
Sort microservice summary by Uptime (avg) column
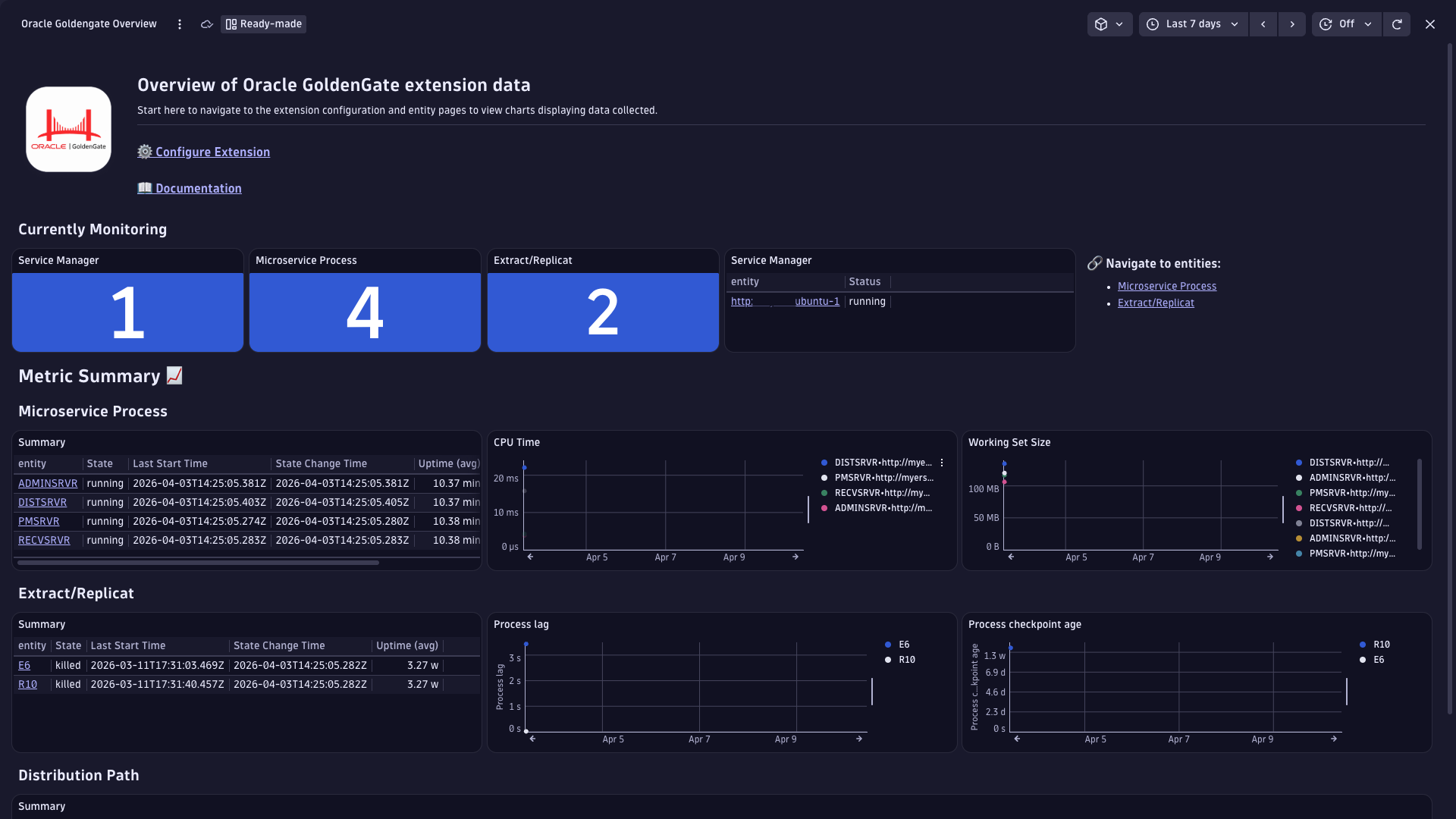448,463
